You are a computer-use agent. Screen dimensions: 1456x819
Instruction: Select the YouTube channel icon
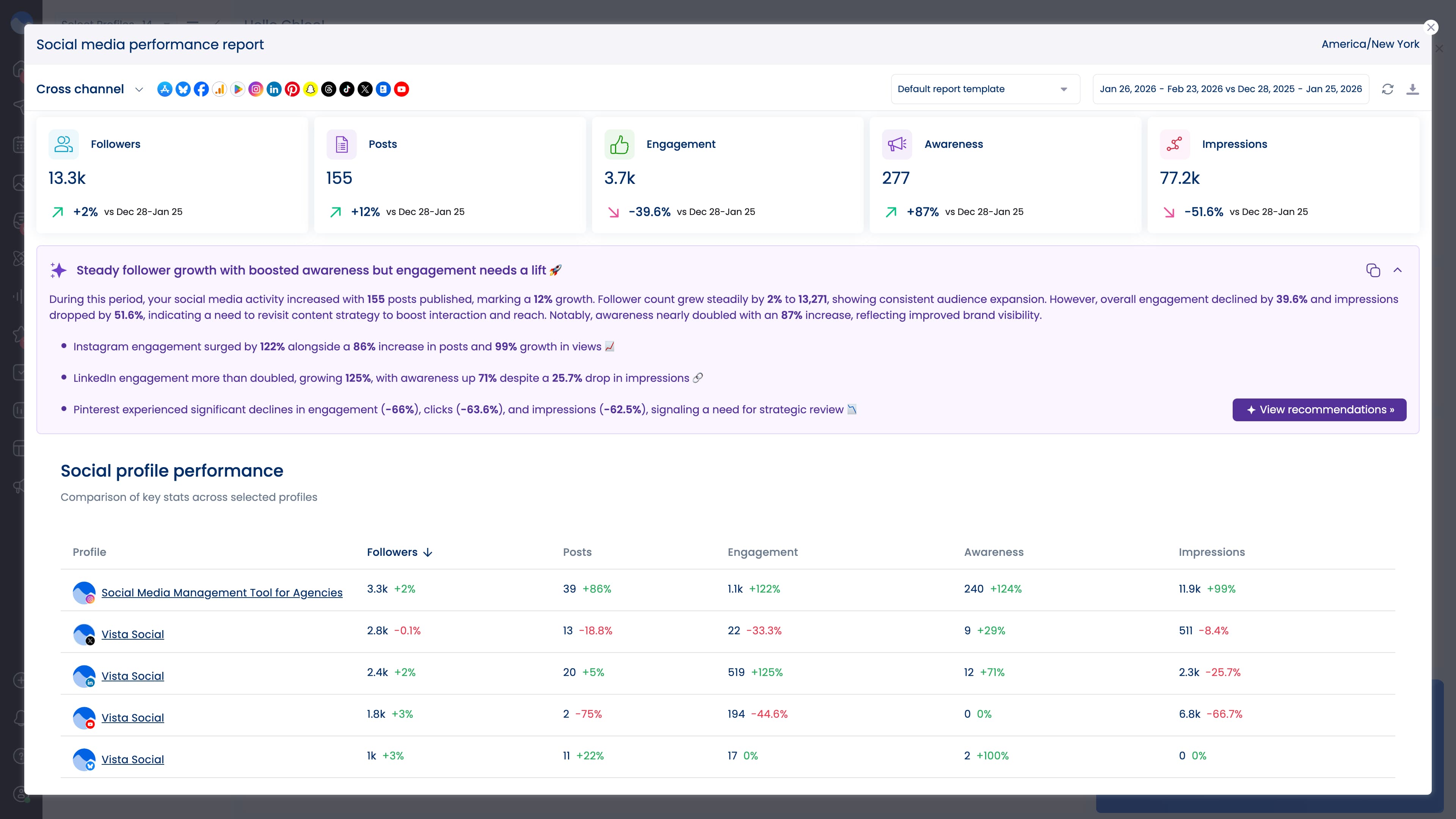[402, 89]
